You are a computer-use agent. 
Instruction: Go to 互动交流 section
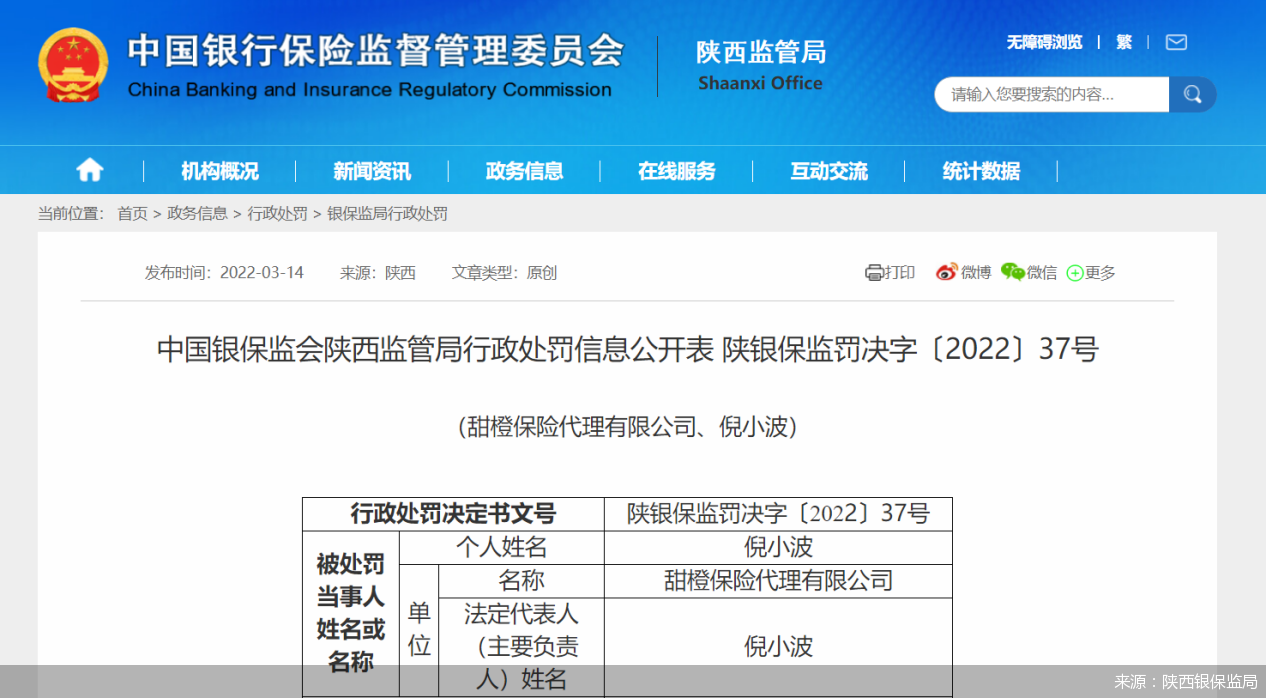point(829,171)
